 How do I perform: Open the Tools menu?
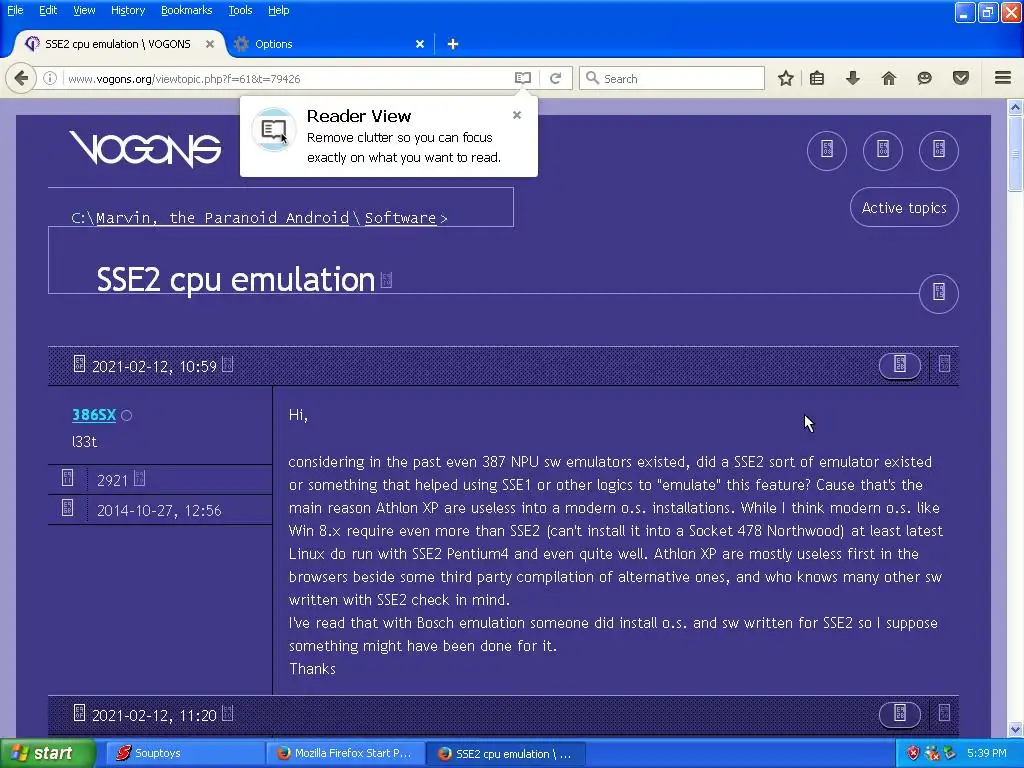coord(240,10)
